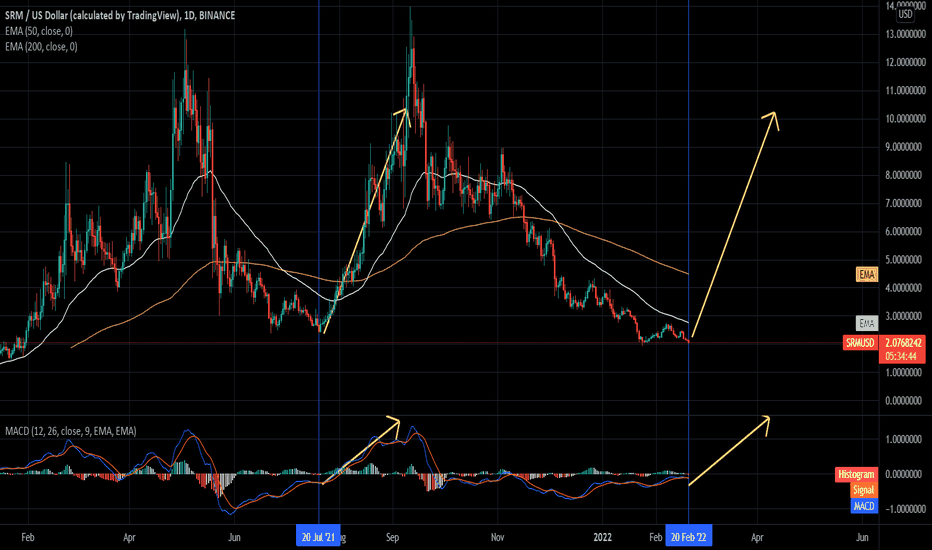Select the EMA (50, close, 0) indicator legend
This screenshot has height=550, width=932.
point(39,31)
